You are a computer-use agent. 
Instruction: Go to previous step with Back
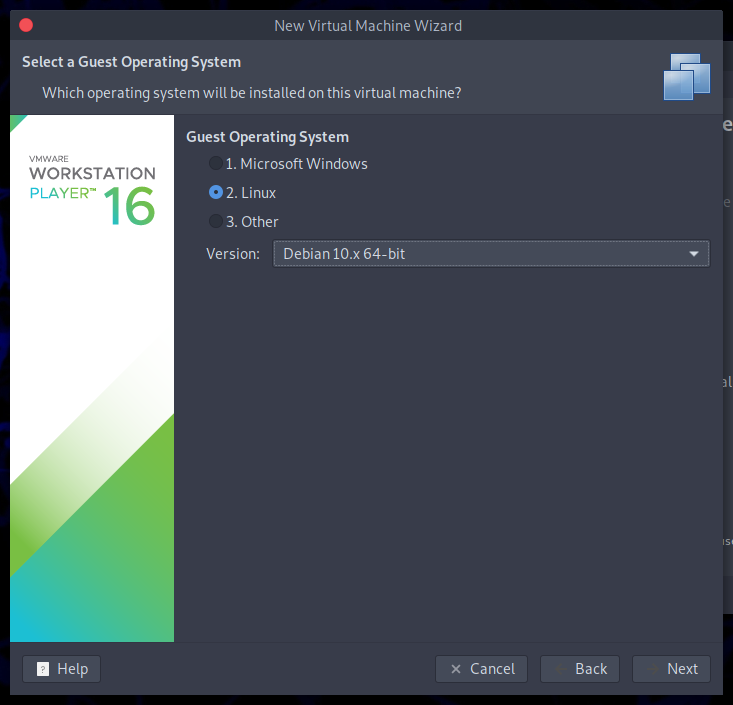(580, 669)
